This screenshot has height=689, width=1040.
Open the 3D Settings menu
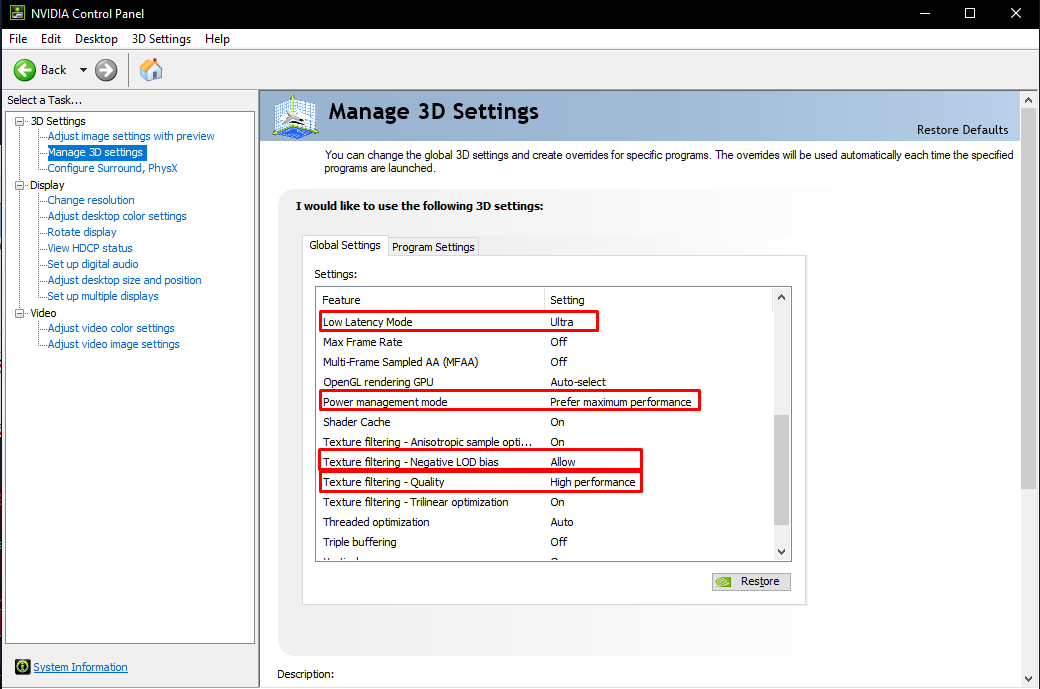[161, 39]
